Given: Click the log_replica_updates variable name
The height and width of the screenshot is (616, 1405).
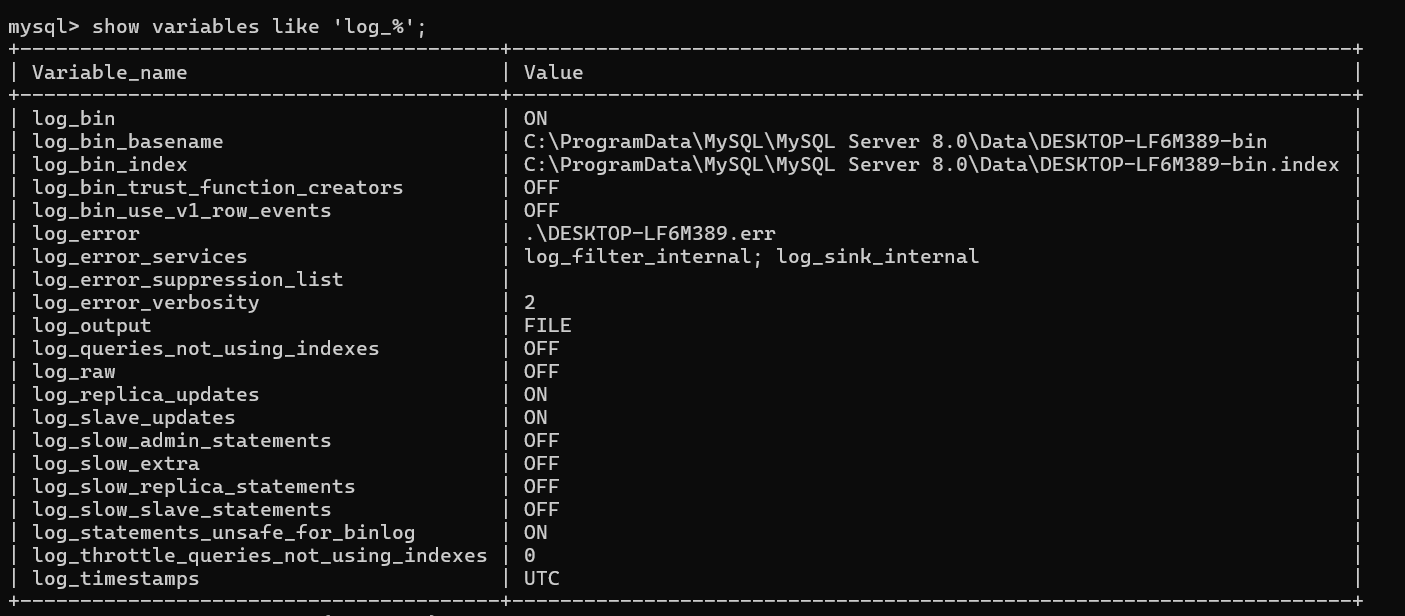Looking at the screenshot, I should pos(145,395).
